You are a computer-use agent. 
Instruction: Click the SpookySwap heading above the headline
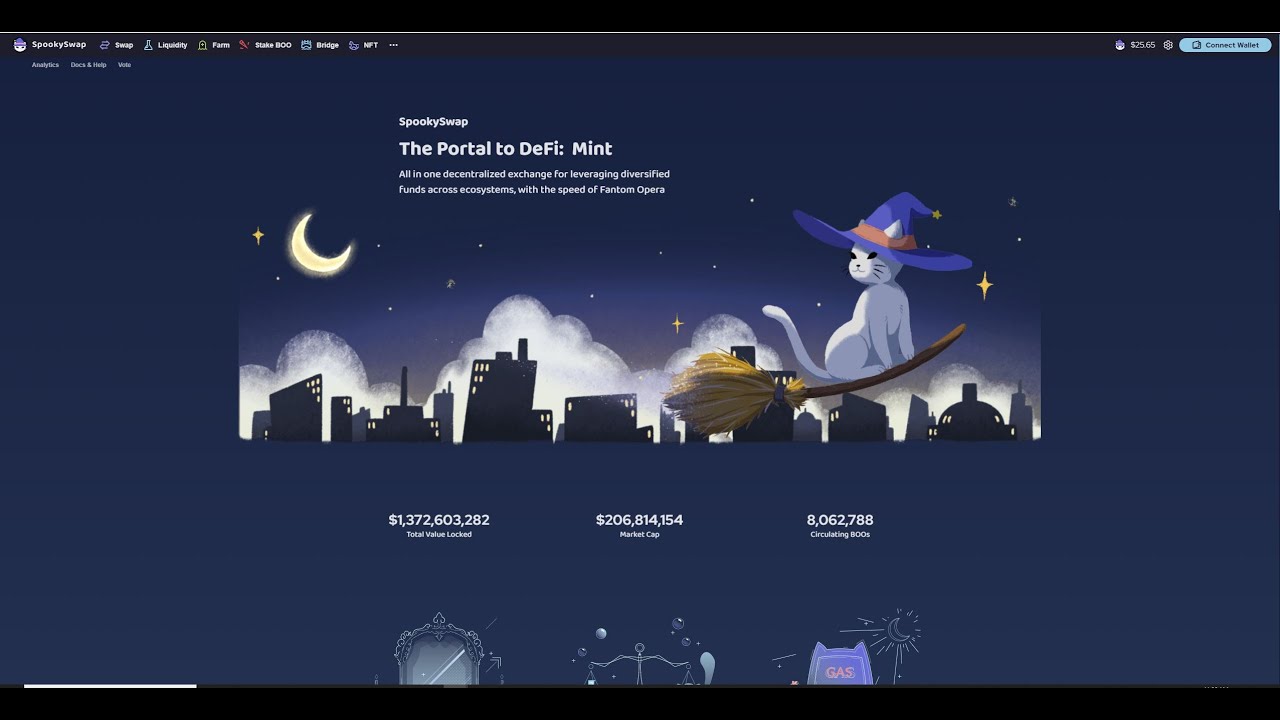click(x=433, y=122)
